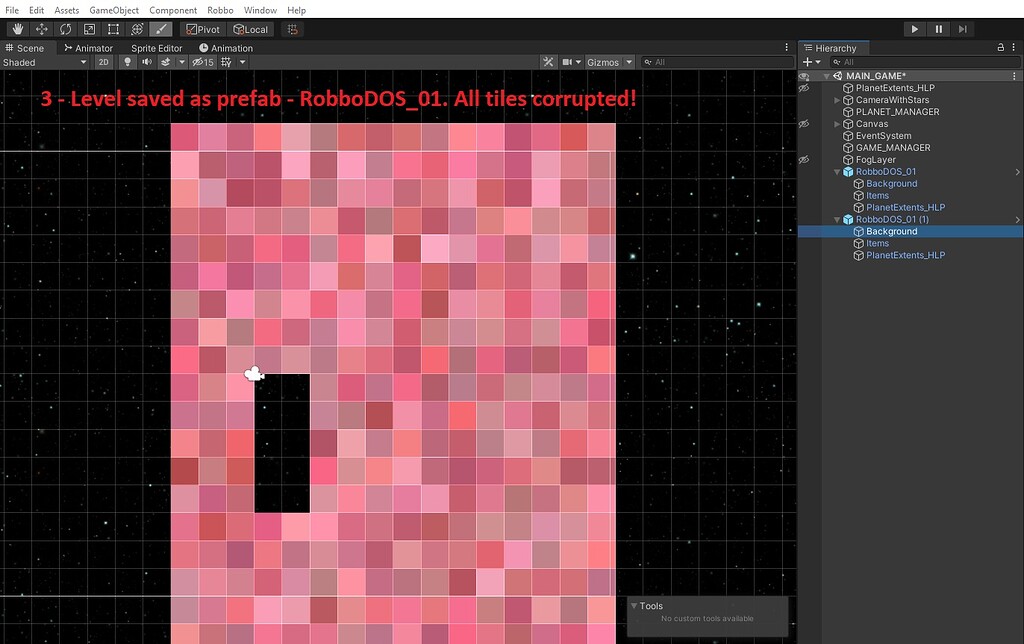Click the Hierarchy search field
This screenshot has width=1024, height=644.
pyautogui.click(x=925, y=61)
